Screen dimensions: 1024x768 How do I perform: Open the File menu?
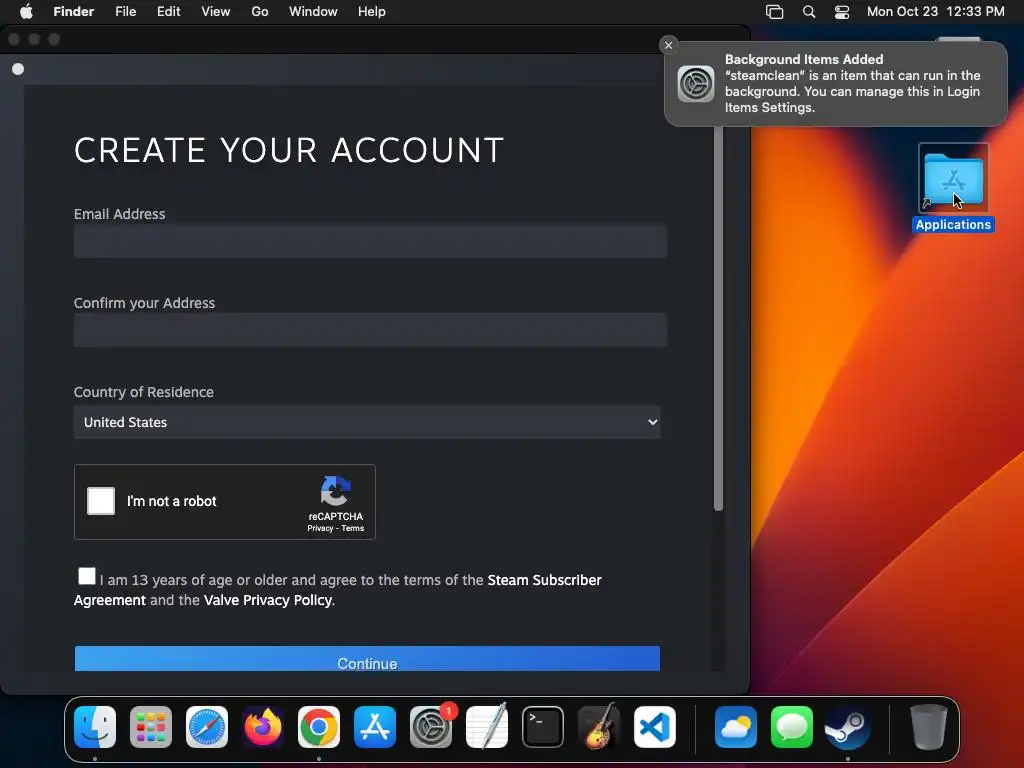coord(125,12)
